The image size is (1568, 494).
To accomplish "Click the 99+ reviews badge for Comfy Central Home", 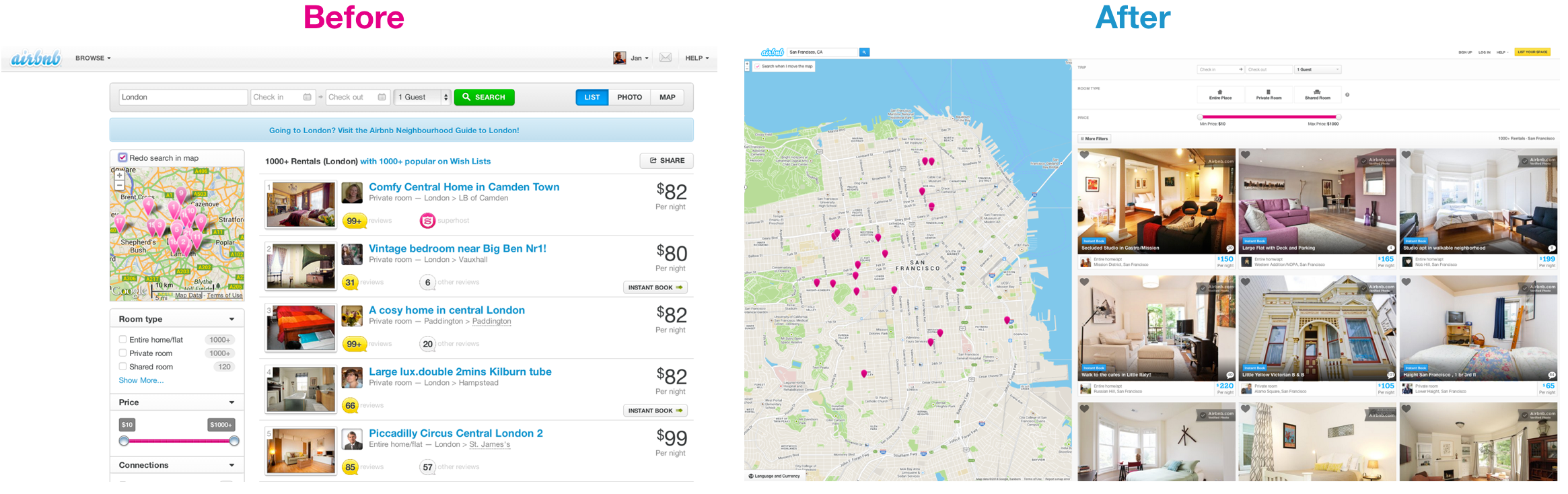I will coord(354,221).
